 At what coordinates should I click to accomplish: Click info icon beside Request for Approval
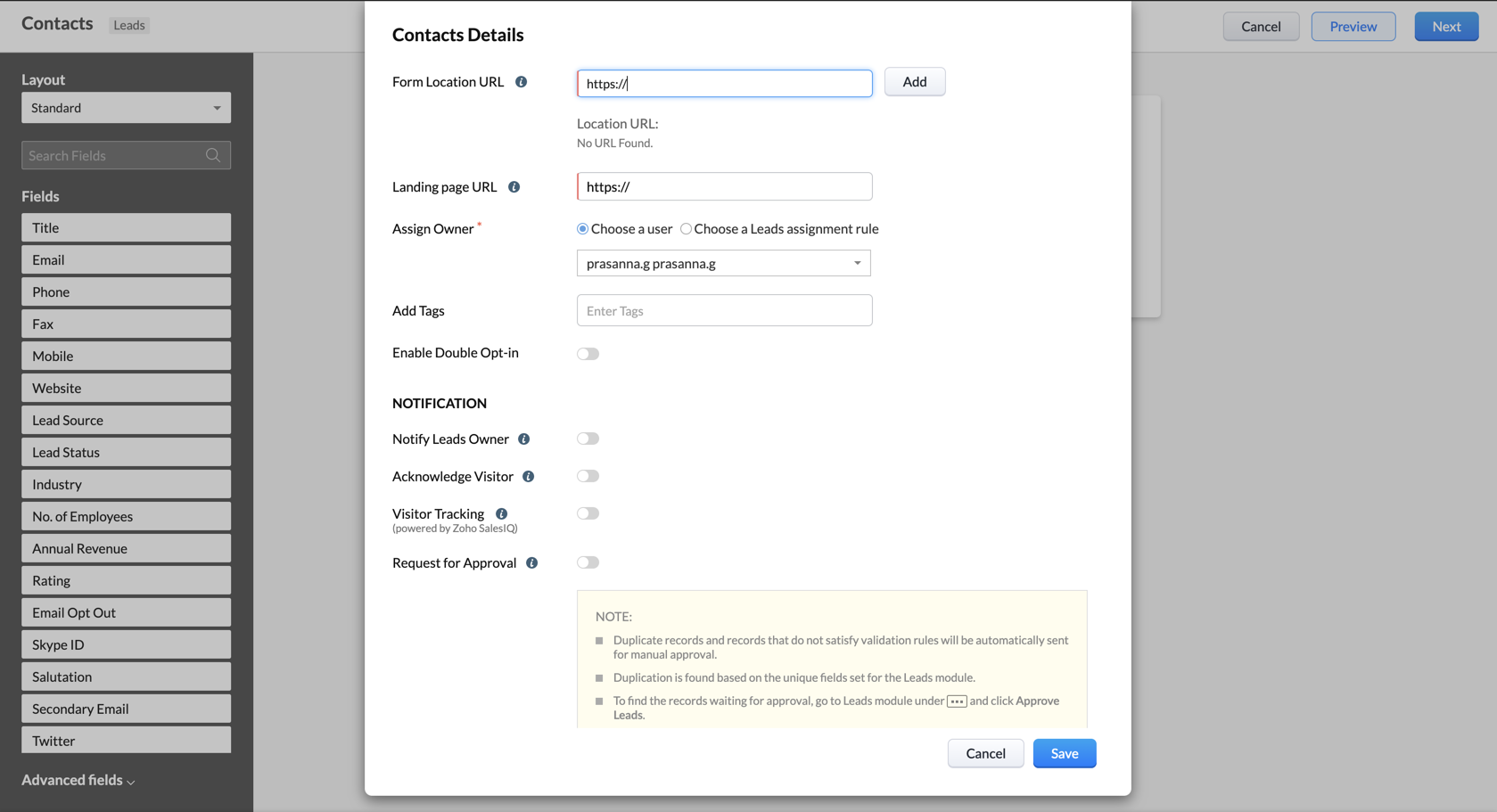tap(532, 563)
